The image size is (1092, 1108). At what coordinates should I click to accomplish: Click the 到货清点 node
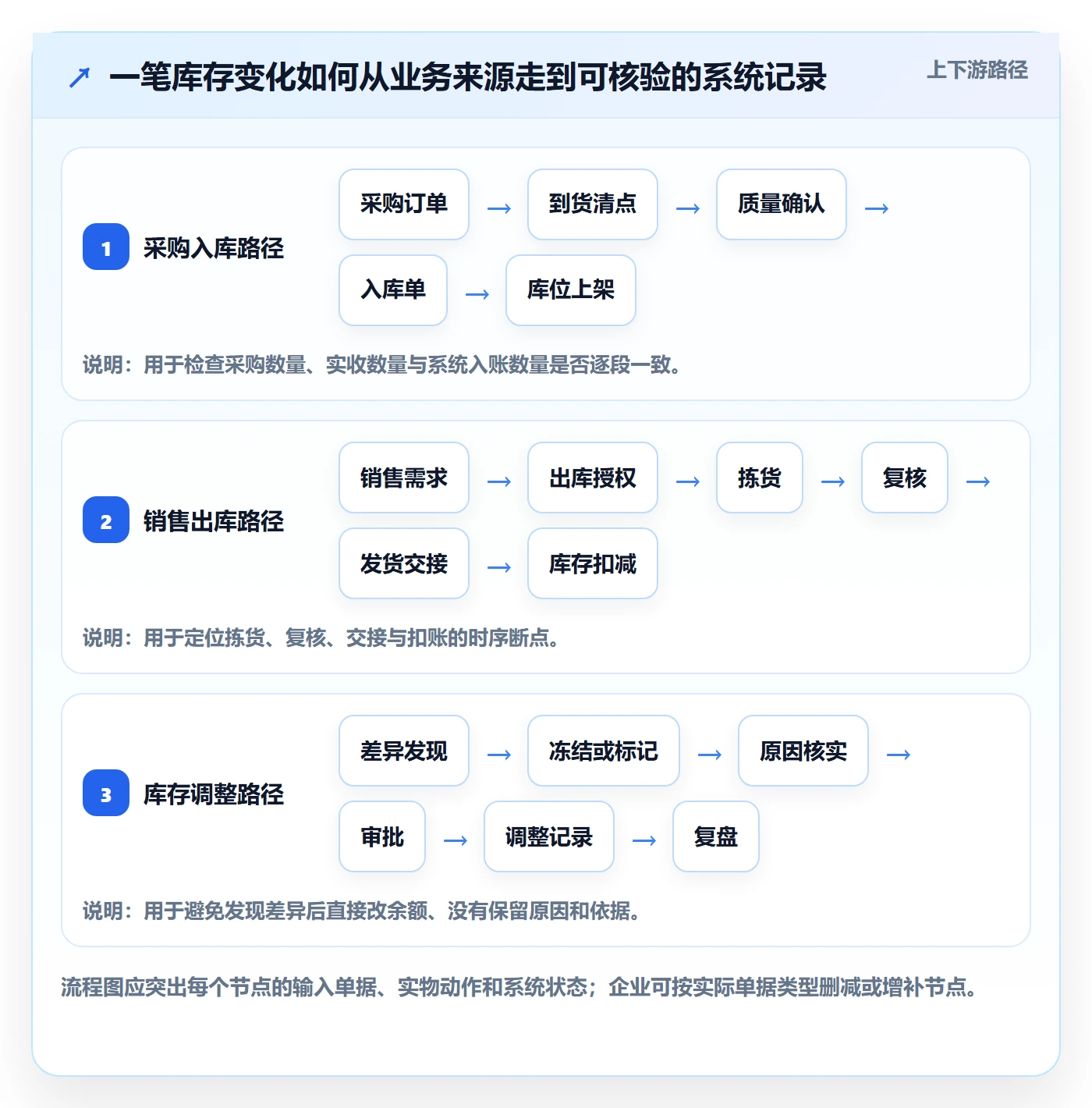point(593,204)
